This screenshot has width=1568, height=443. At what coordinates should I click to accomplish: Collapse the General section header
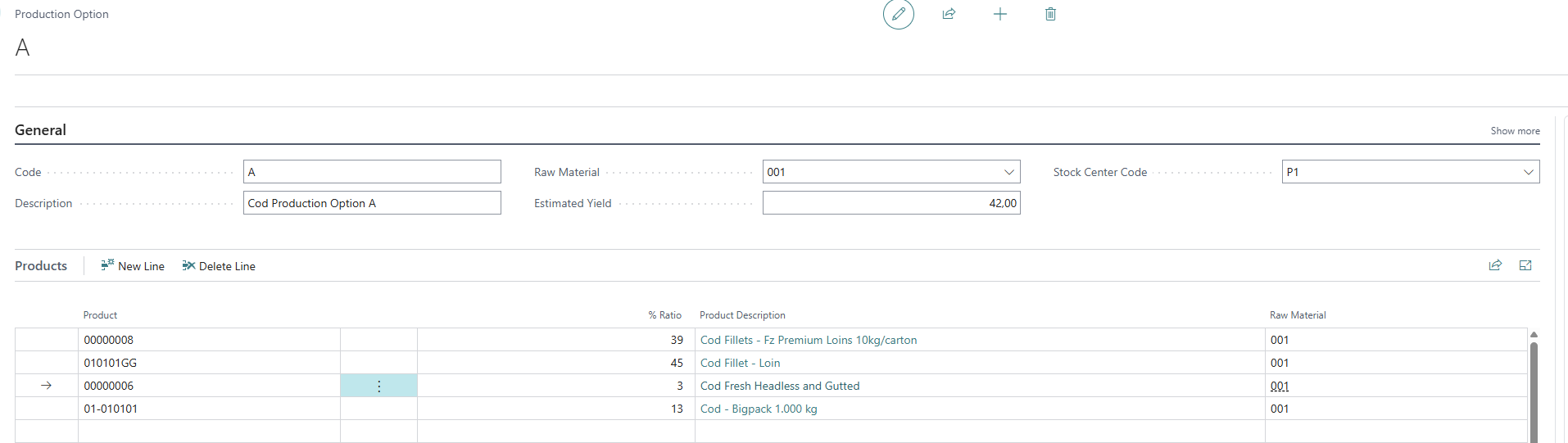tap(40, 130)
